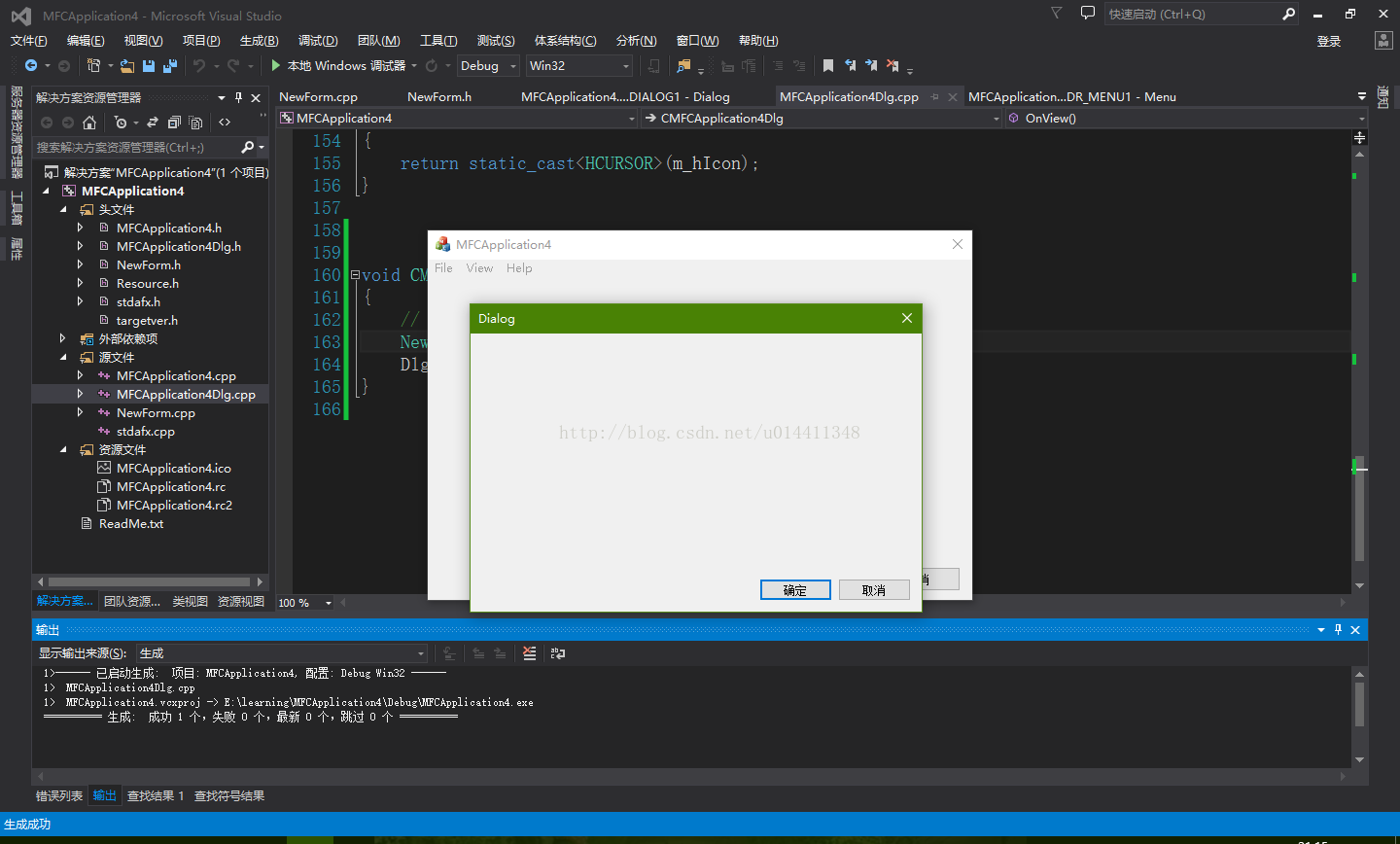Go to previous bookmark icon
This screenshot has width=1400, height=844.
tap(850, 66)
